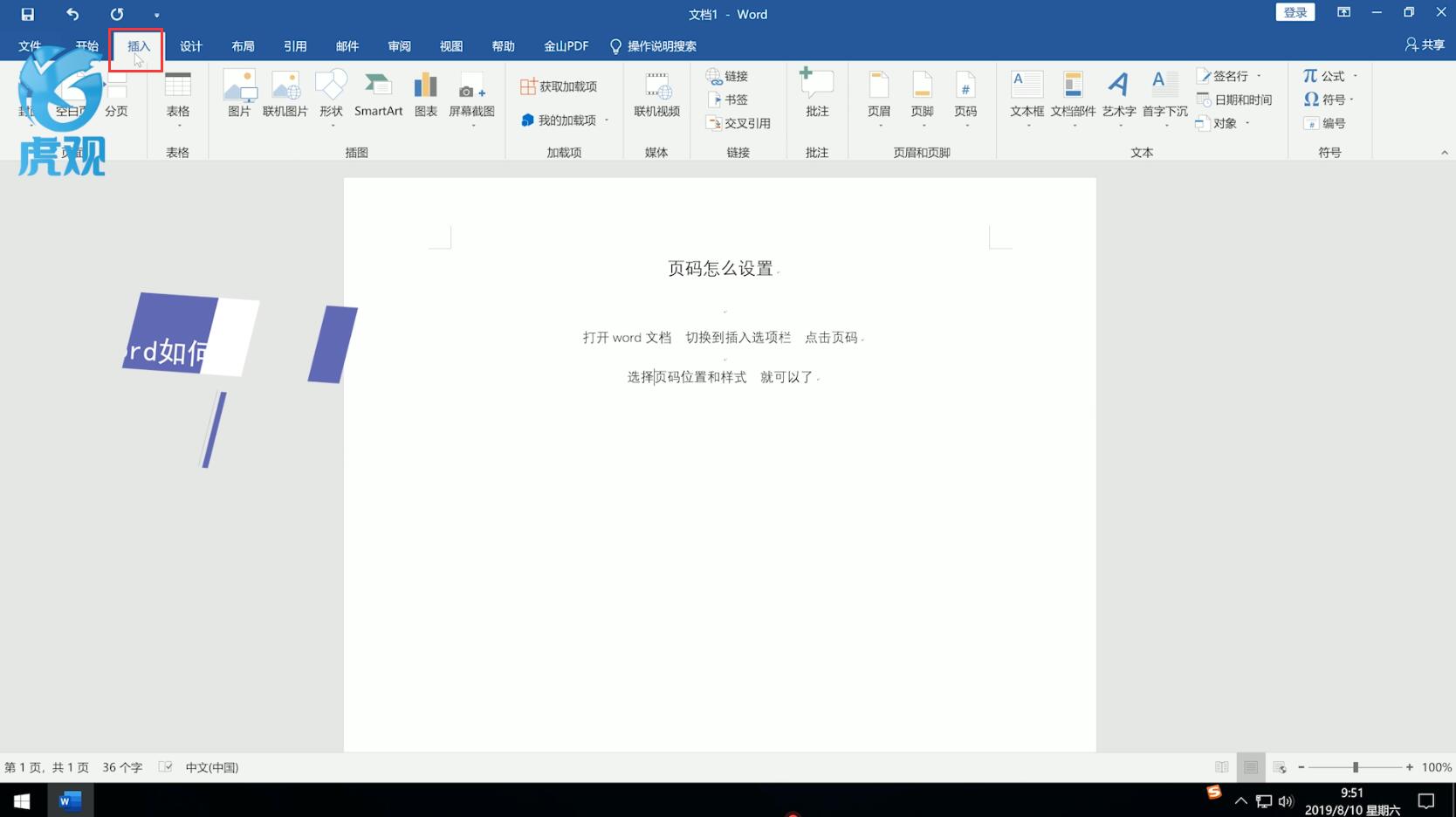Click Get Add-ins (获取加载项)
Screen dimensions: 1456x817
pyautogui.click(x=559, y=86)
